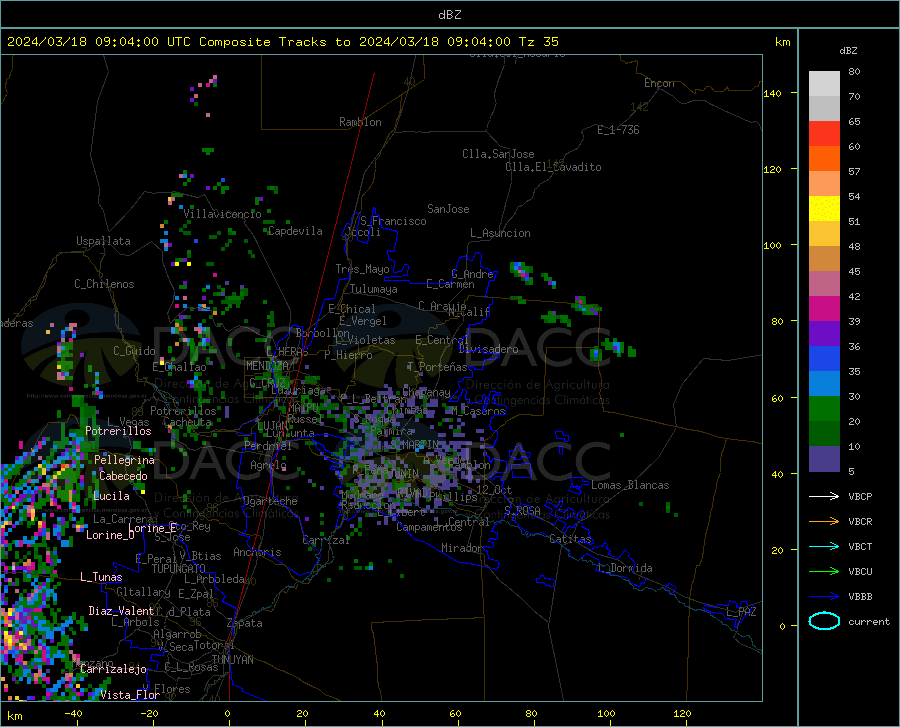Click the Villavicencio map label
The width and height of the screenshot is (900, 727).
(222, 214)
